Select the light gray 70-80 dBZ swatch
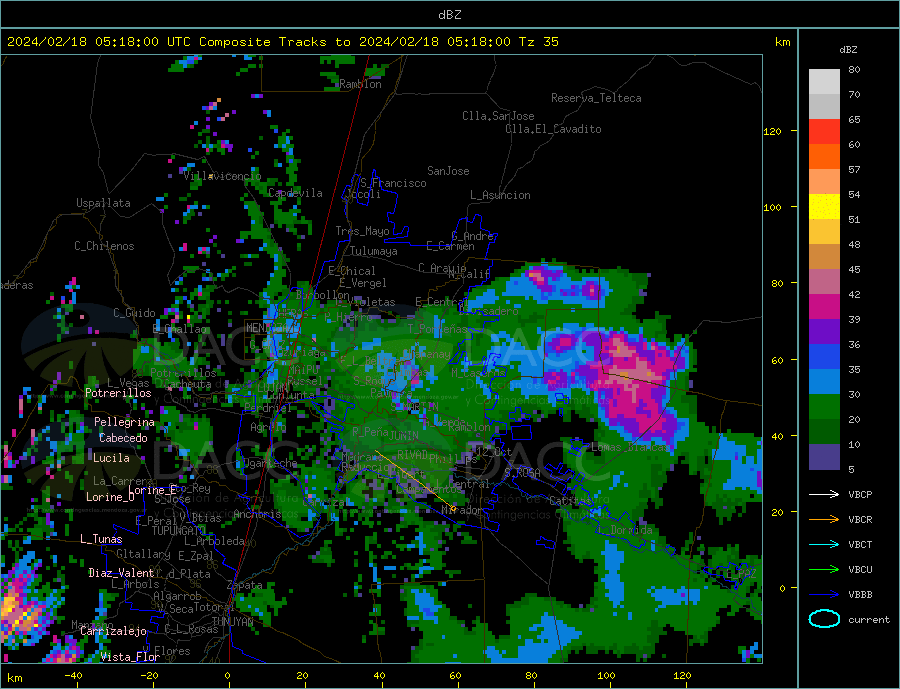Image resolution: width=900 pixels, height=689 pixels. (824, 82)
